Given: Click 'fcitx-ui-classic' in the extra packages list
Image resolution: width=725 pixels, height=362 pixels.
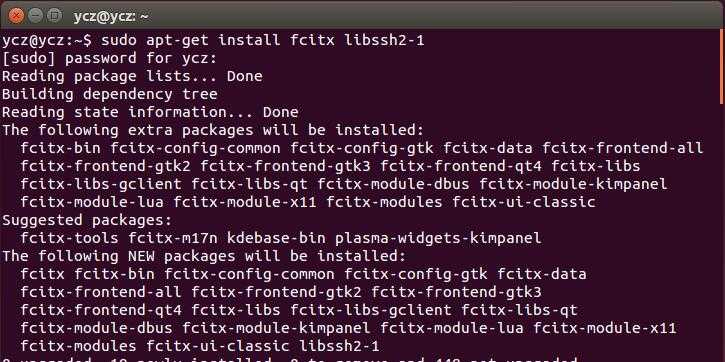Looking at the screenshot, I should click(524, 202).
